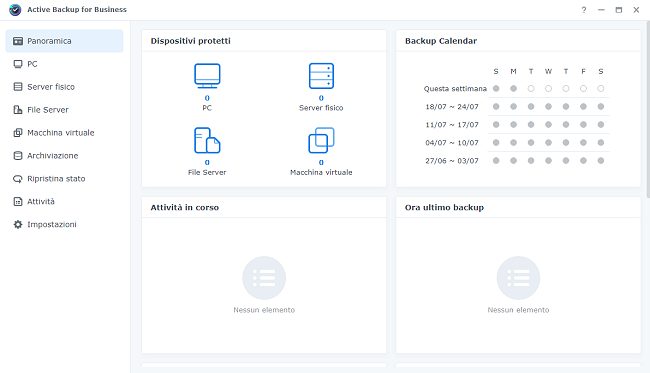Click Saturday dot for Questa settimana
This screenshot has width=650, height=373.
(601, 88)
